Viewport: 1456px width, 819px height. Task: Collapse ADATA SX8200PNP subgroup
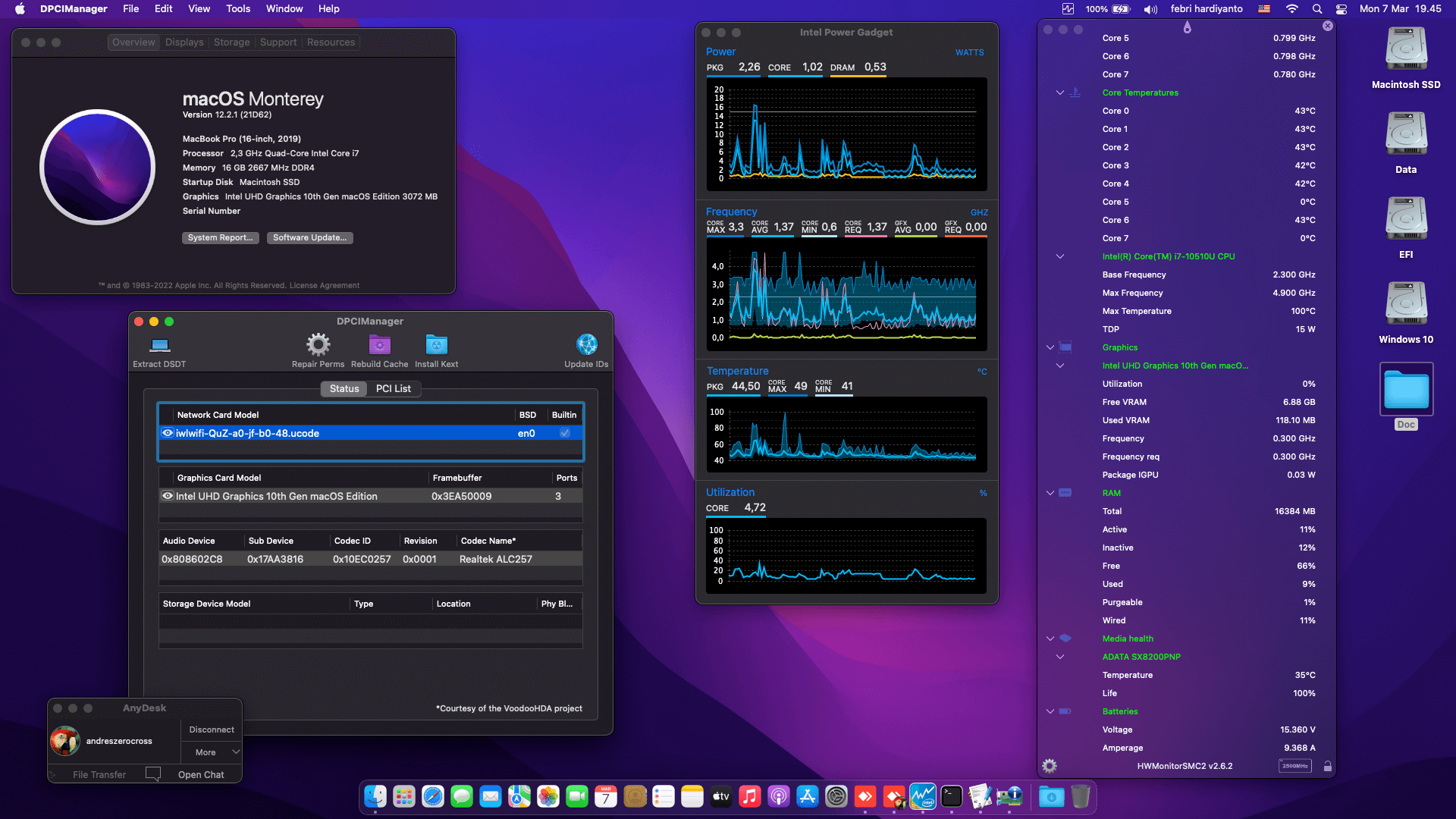(x=1060, y=657)
